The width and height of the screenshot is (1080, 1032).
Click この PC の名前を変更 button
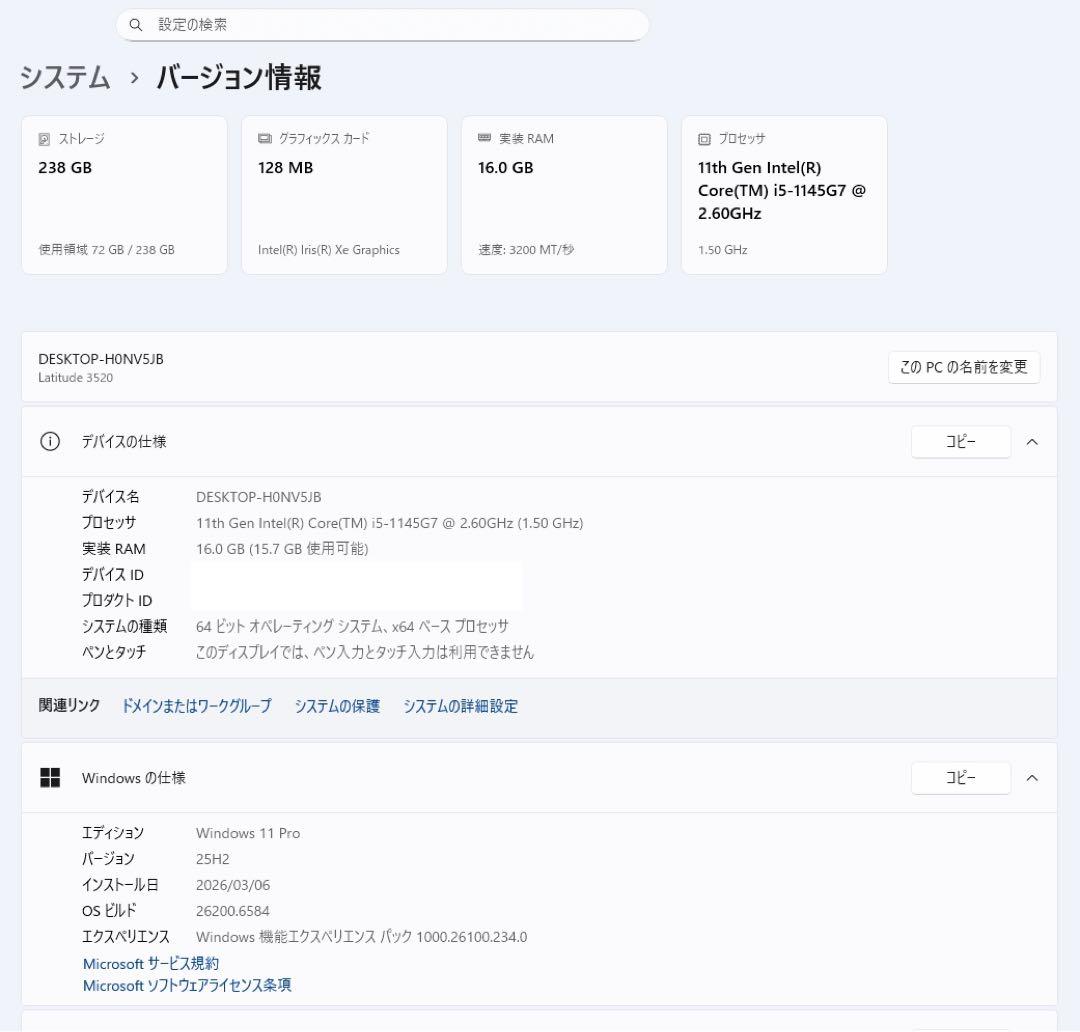pyautogui.click(x=964, y=367)
